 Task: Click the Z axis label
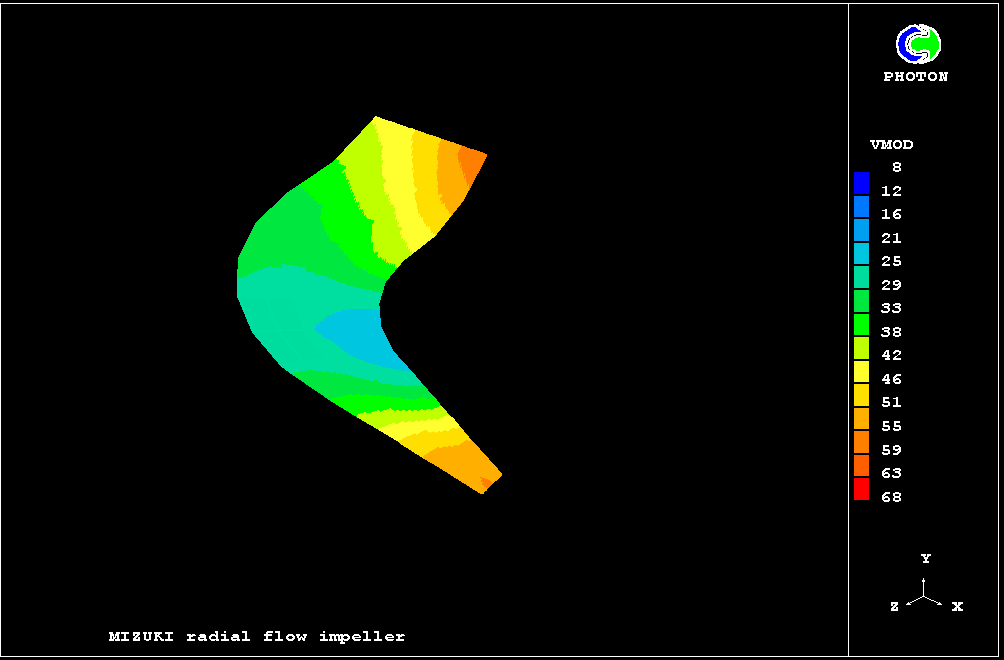click(894, 607)
